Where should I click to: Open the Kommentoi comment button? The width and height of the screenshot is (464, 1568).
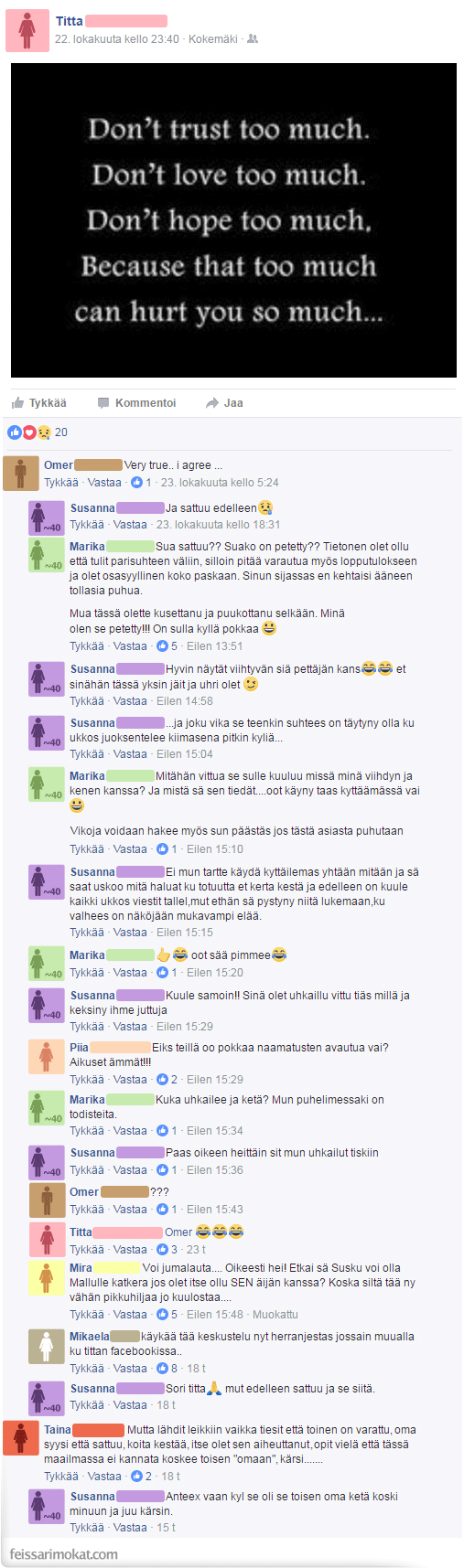pyautogui.click(x=137, y=403)
